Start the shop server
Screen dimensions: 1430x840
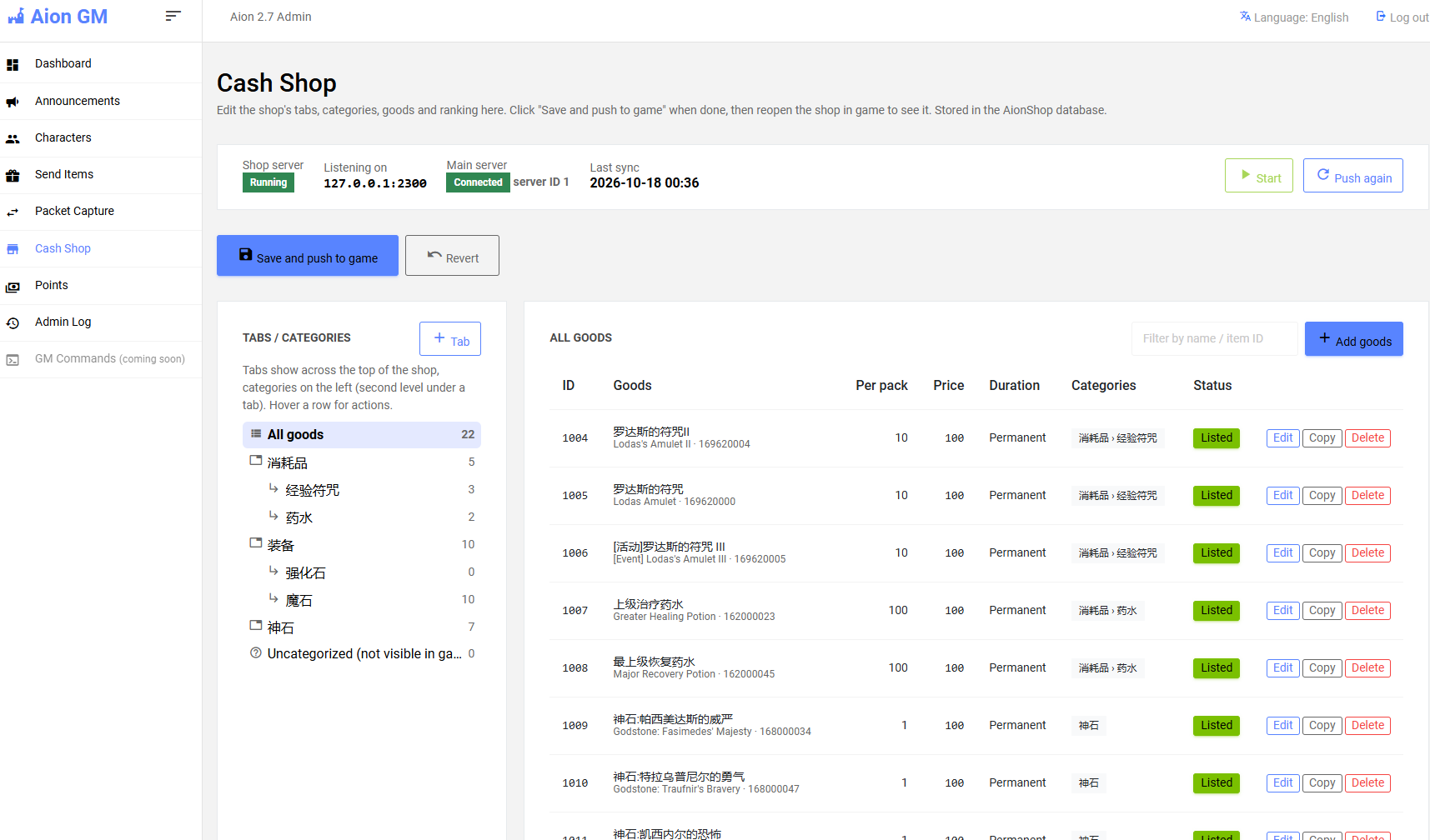point(1259,176)
